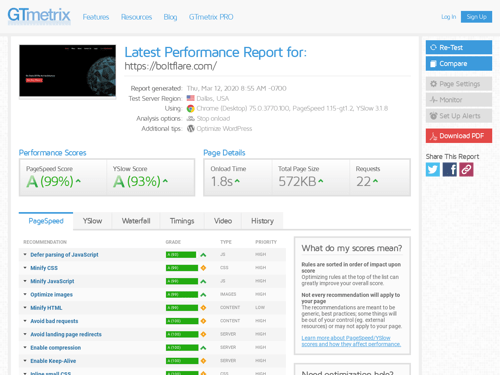500x375 pixels.
Task: Click the Total Page Size arrow indicator
Action: 321,181
